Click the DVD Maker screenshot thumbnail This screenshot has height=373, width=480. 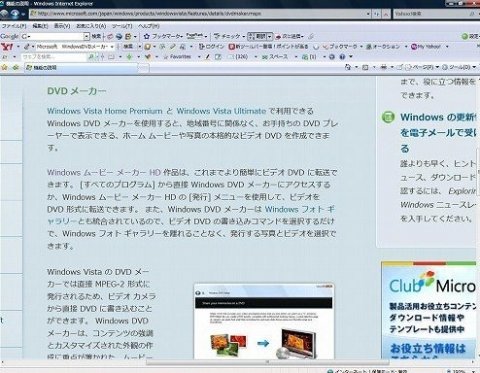(x=264, y=321)
